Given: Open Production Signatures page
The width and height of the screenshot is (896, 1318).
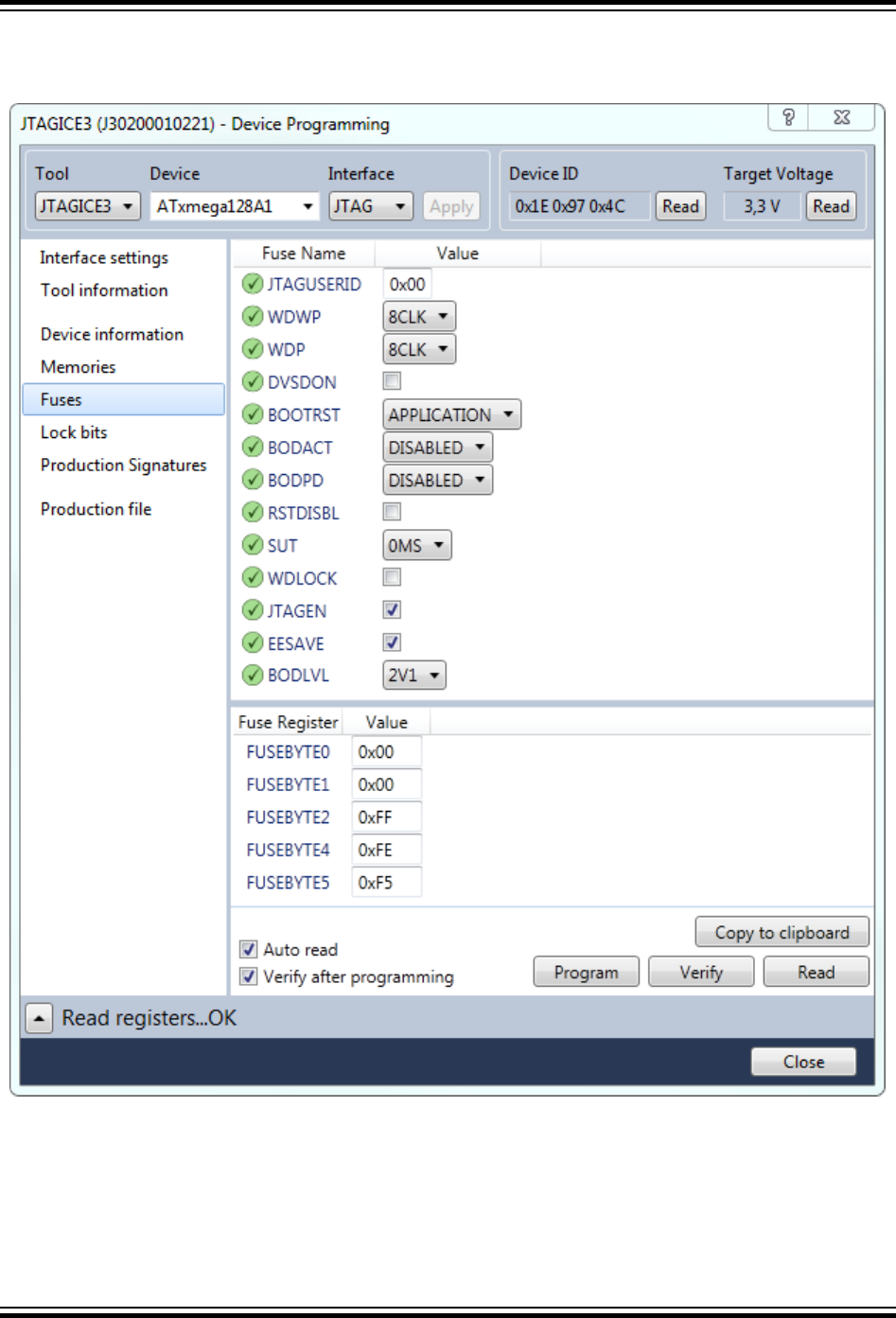Looking at the screenshot, I should pos(123,466).
